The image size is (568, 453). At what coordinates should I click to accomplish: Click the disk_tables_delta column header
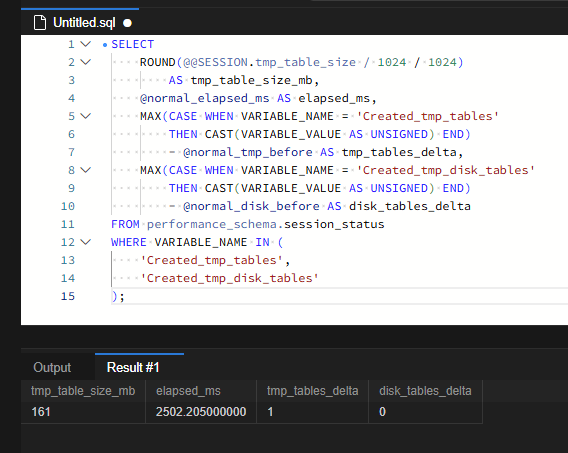coord(425,391)
